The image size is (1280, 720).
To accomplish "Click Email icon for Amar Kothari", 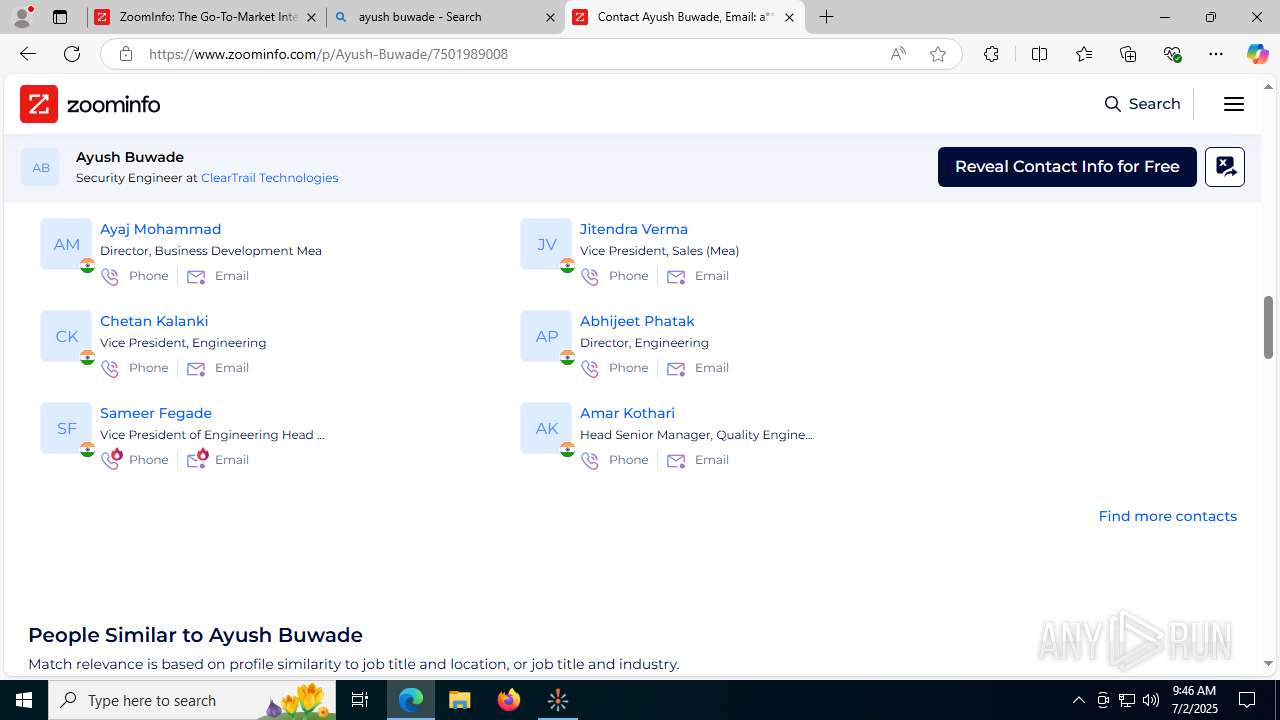I will click(x=676, y=460).
